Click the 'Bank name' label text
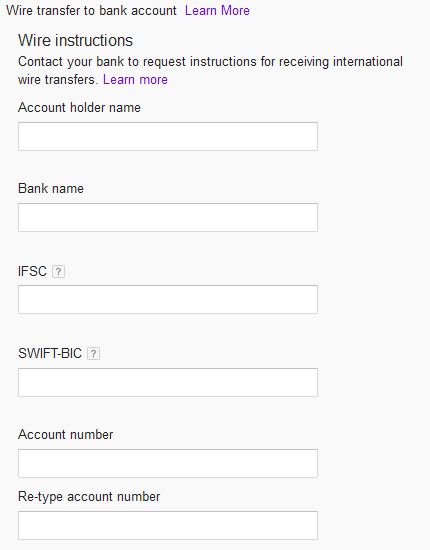Image resolution: width=430 pixels, height=550 pixels. pyautogui.click(x=51, y=189)
